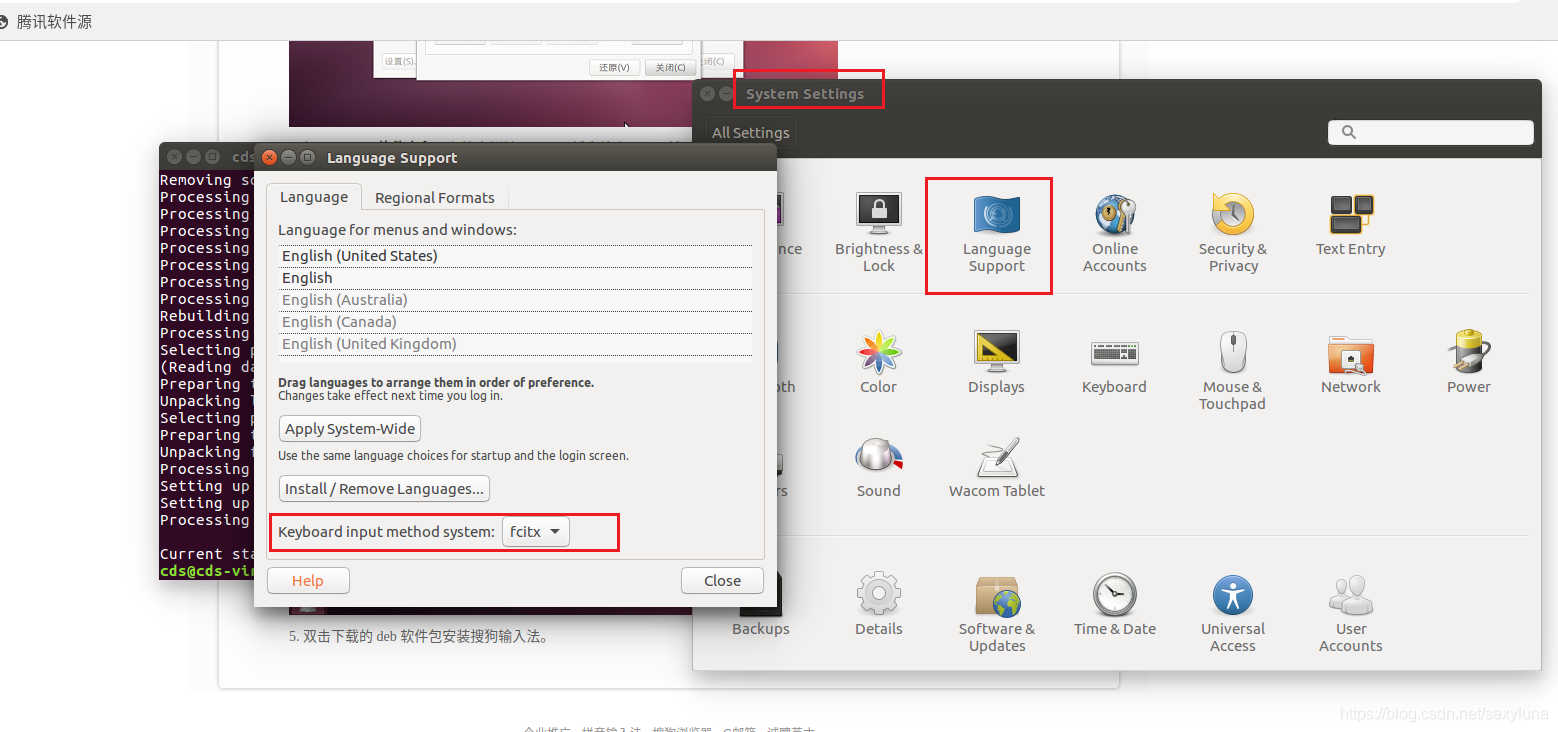Viewport: 1558px width, 732px height.
Task: Open Color settings
Action: tap(878, 362)
